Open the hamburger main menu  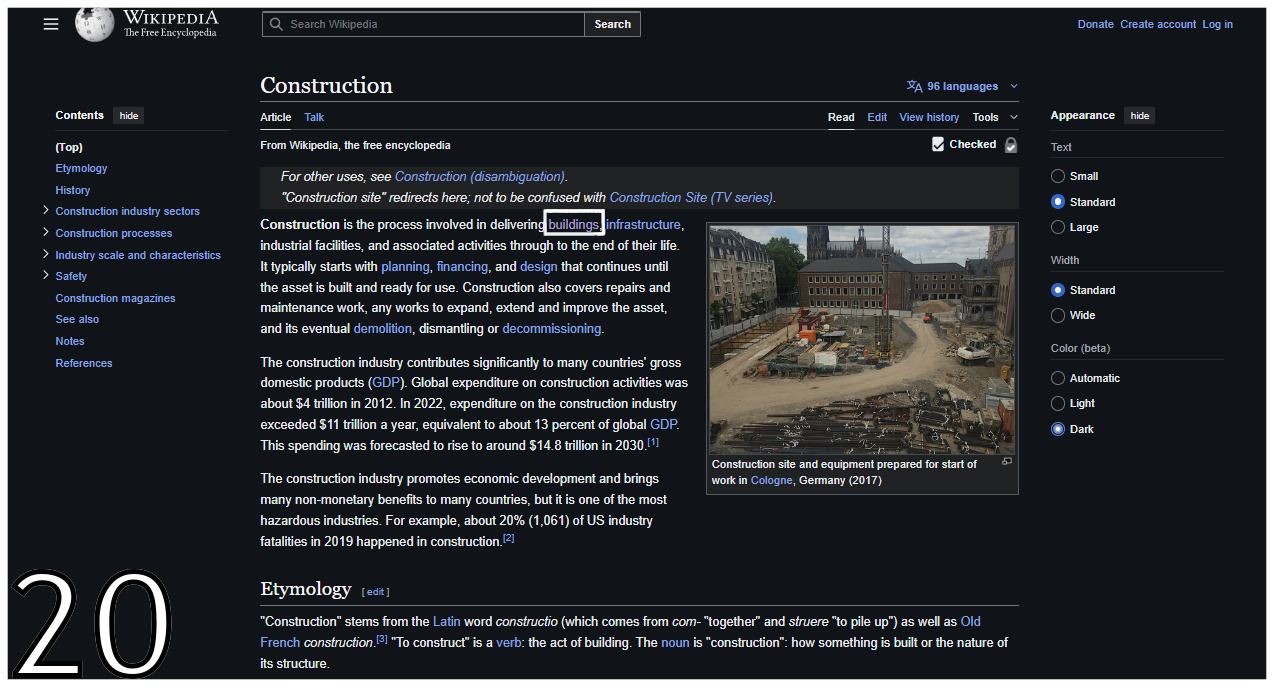(51, 24)
